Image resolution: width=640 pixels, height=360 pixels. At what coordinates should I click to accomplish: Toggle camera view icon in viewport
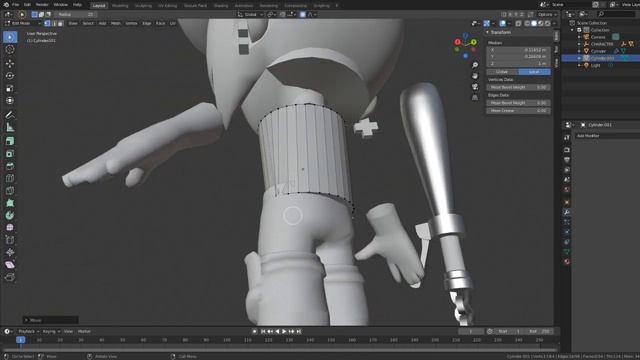(475, 87)
